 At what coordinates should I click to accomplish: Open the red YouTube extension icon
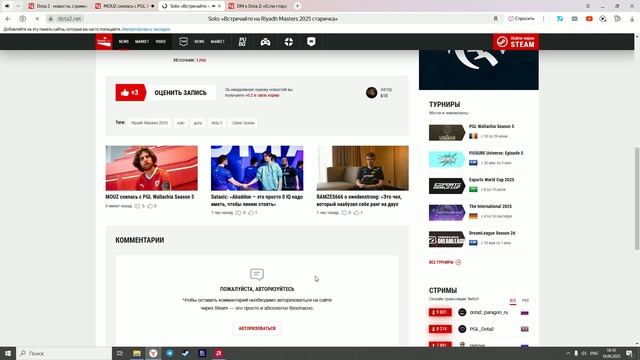coord(589,19)
